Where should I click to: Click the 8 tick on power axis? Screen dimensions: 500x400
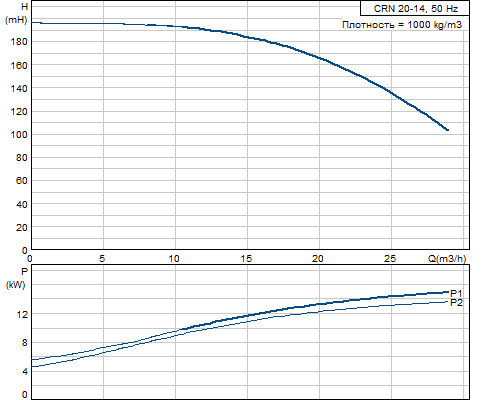[25, 342]
